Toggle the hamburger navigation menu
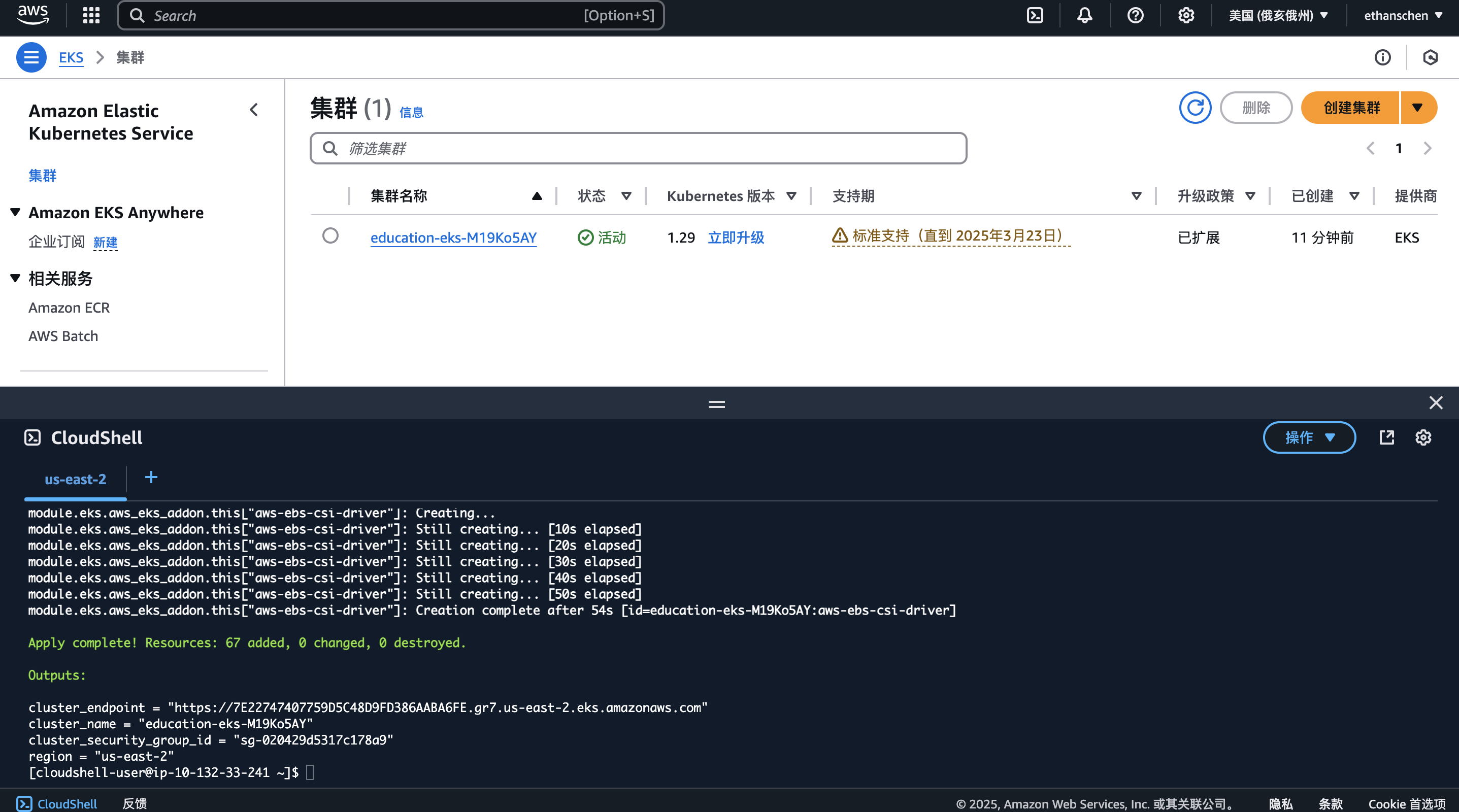Viewport: 1459px width, 812px height. point(31,57)
